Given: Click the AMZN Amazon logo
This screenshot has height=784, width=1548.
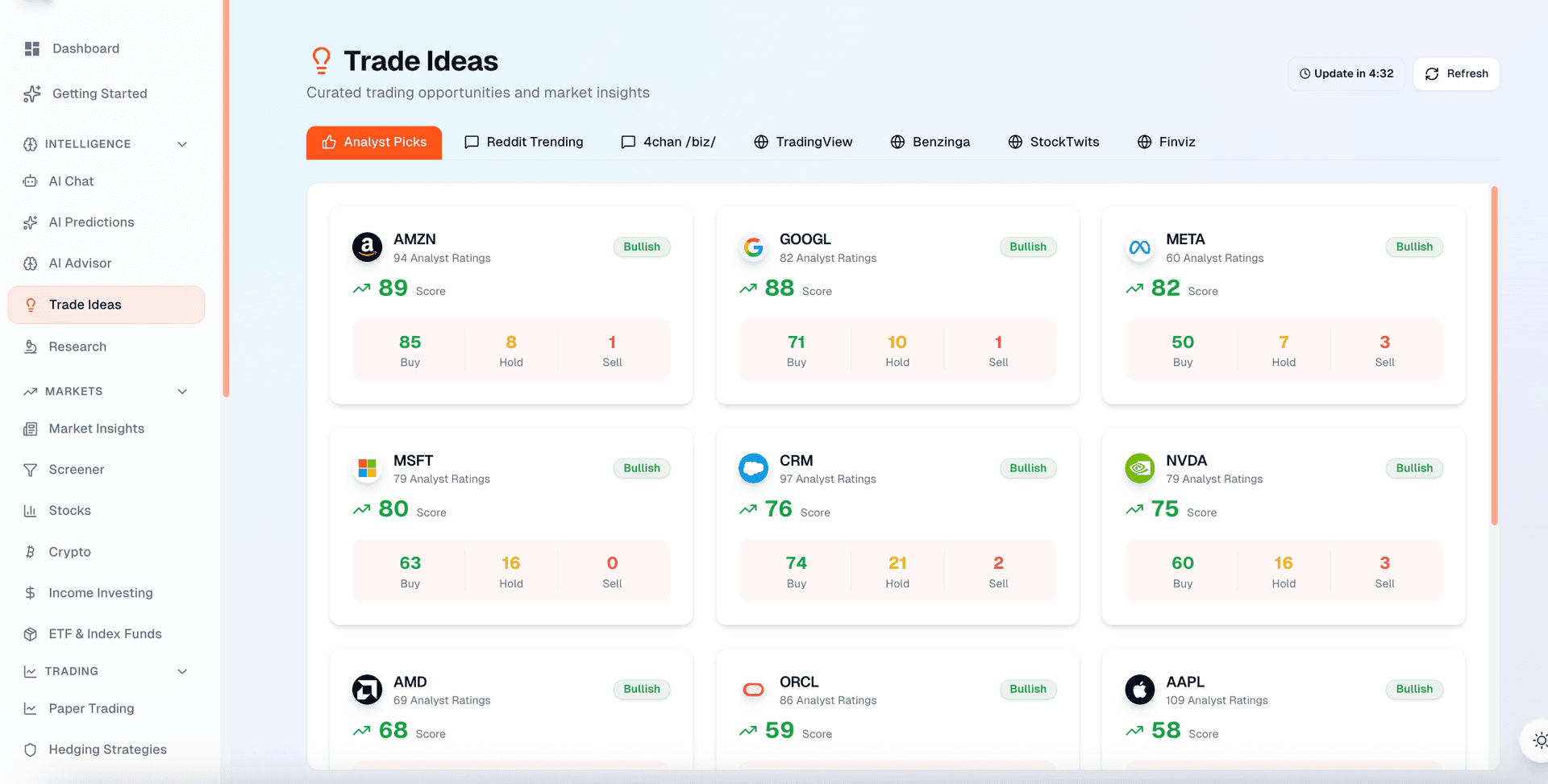Looking at the screenshot, I should pos(368,247).
